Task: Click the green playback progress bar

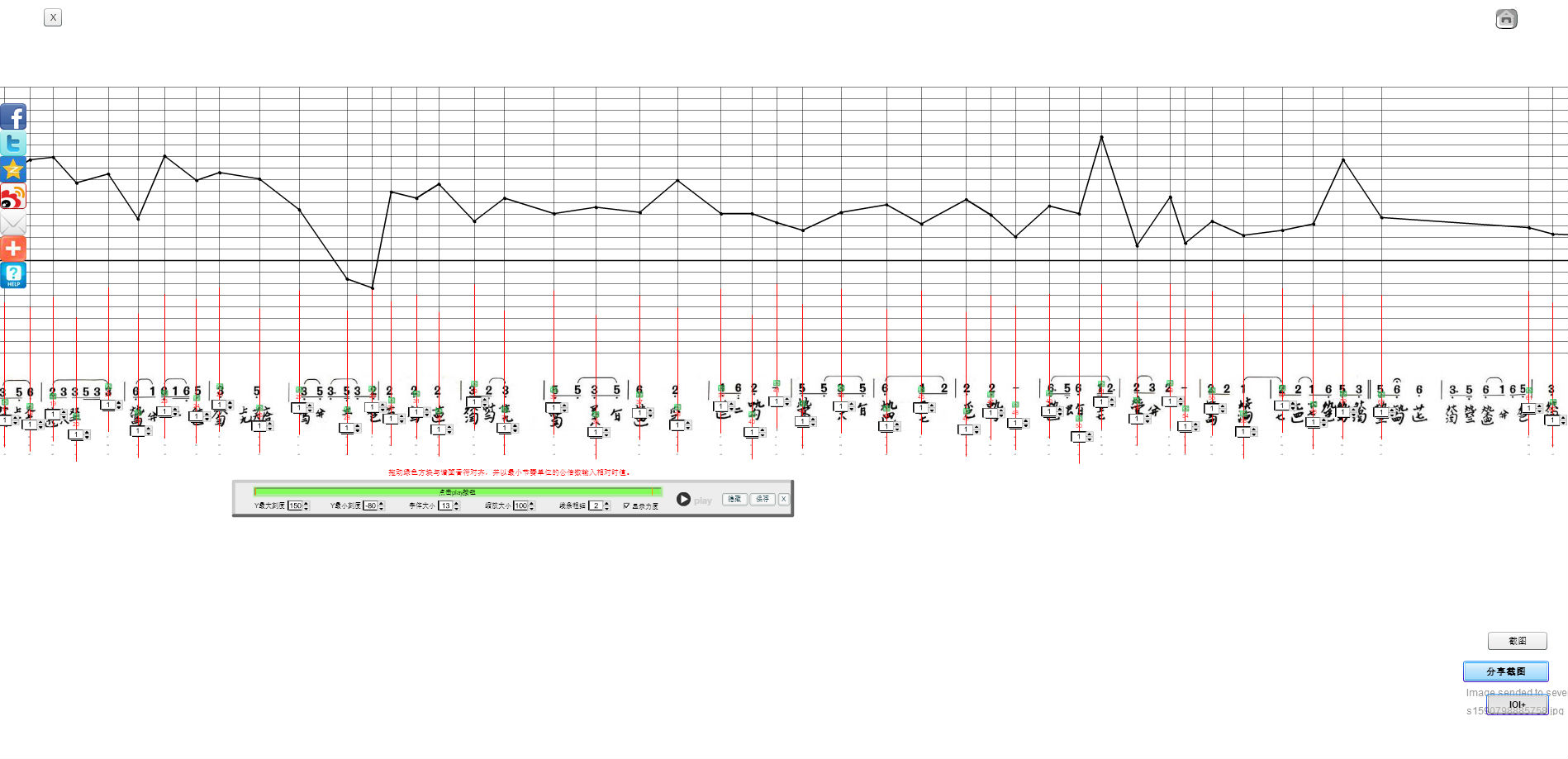Action: 457,491
